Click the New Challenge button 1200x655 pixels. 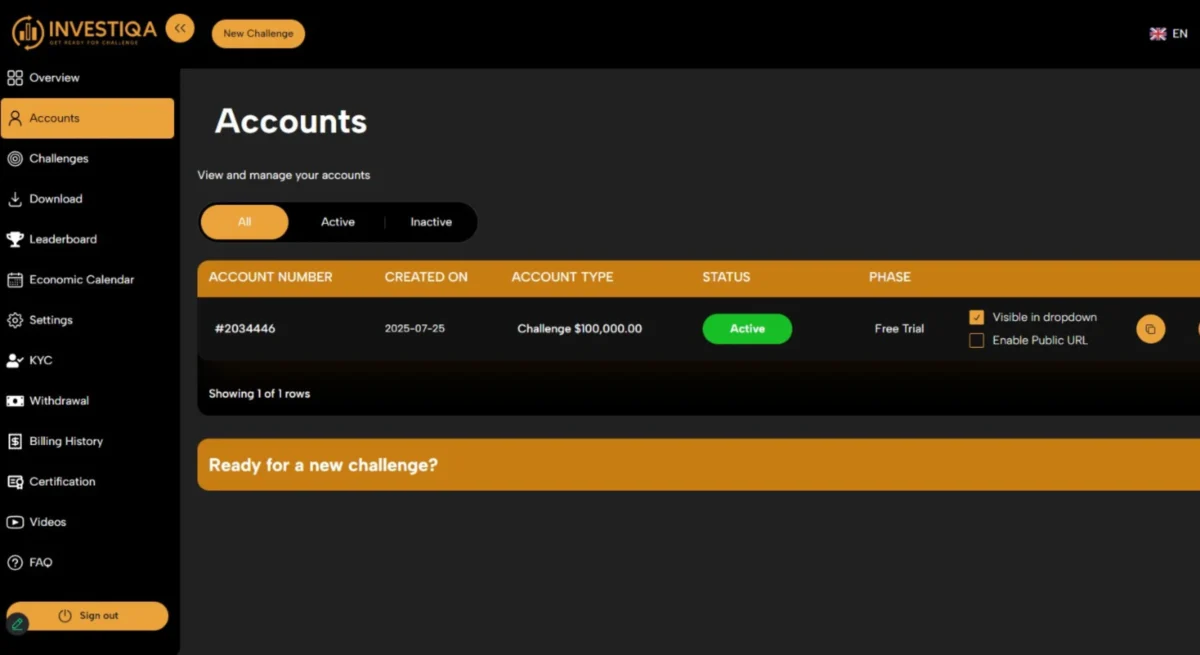tap(258, 34)
